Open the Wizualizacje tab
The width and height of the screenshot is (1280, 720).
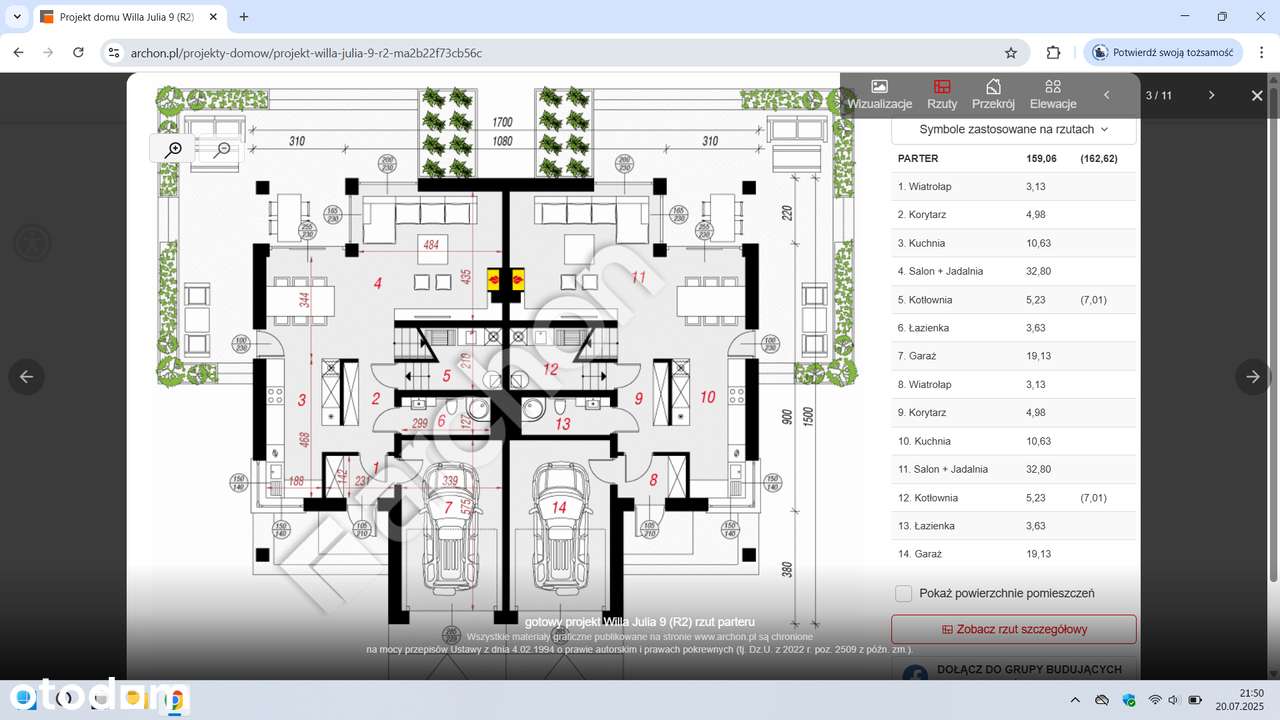click(880, 95)
